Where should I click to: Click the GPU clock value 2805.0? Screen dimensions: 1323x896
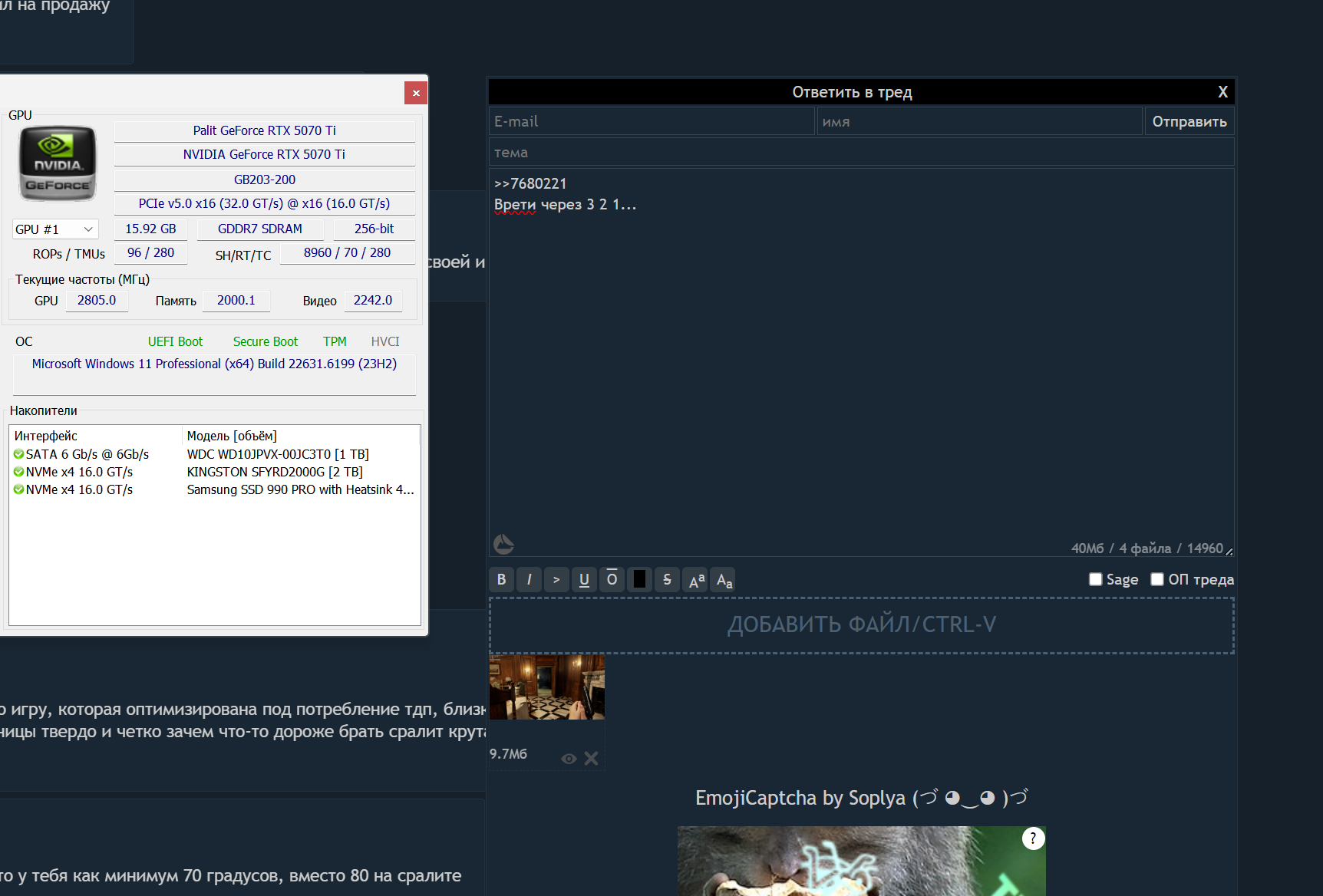pyautogui.click(x=97, y=300)
